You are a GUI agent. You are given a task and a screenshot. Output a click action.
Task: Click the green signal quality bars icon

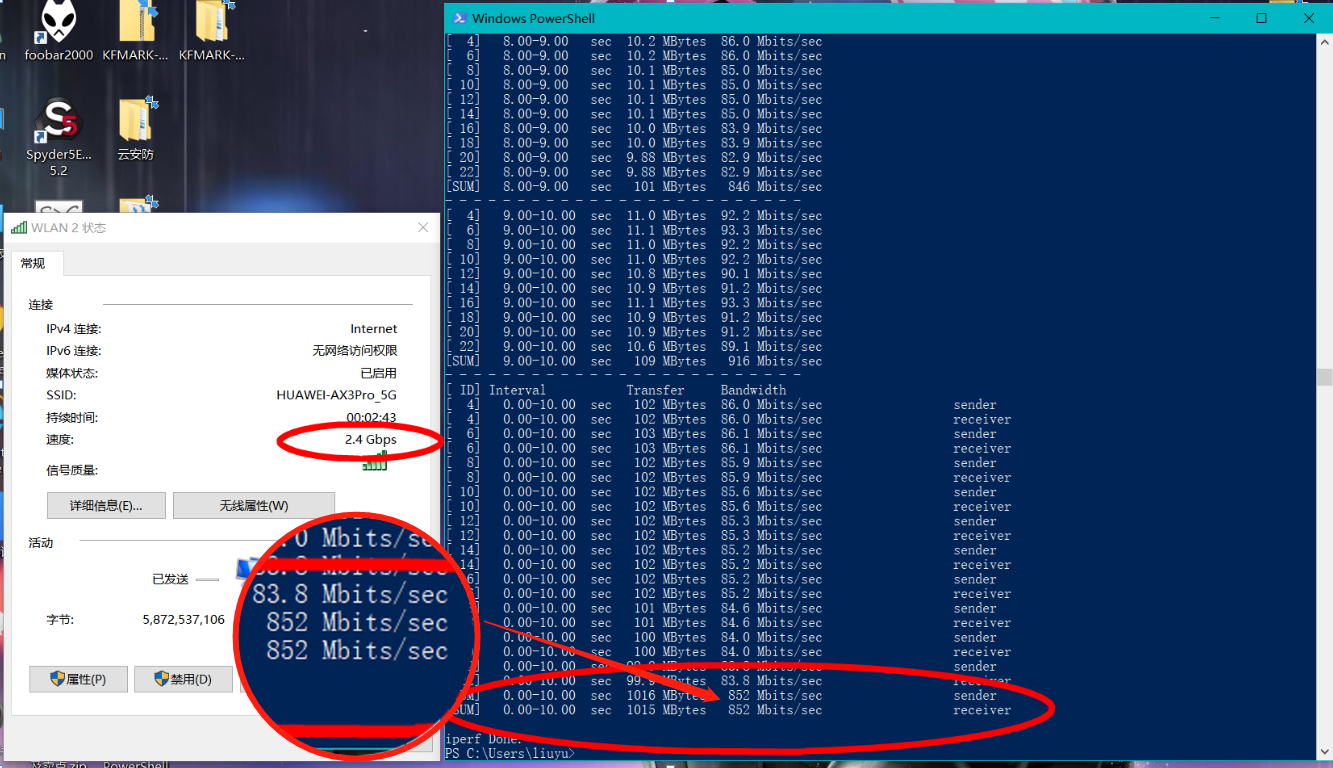point(374,462)
